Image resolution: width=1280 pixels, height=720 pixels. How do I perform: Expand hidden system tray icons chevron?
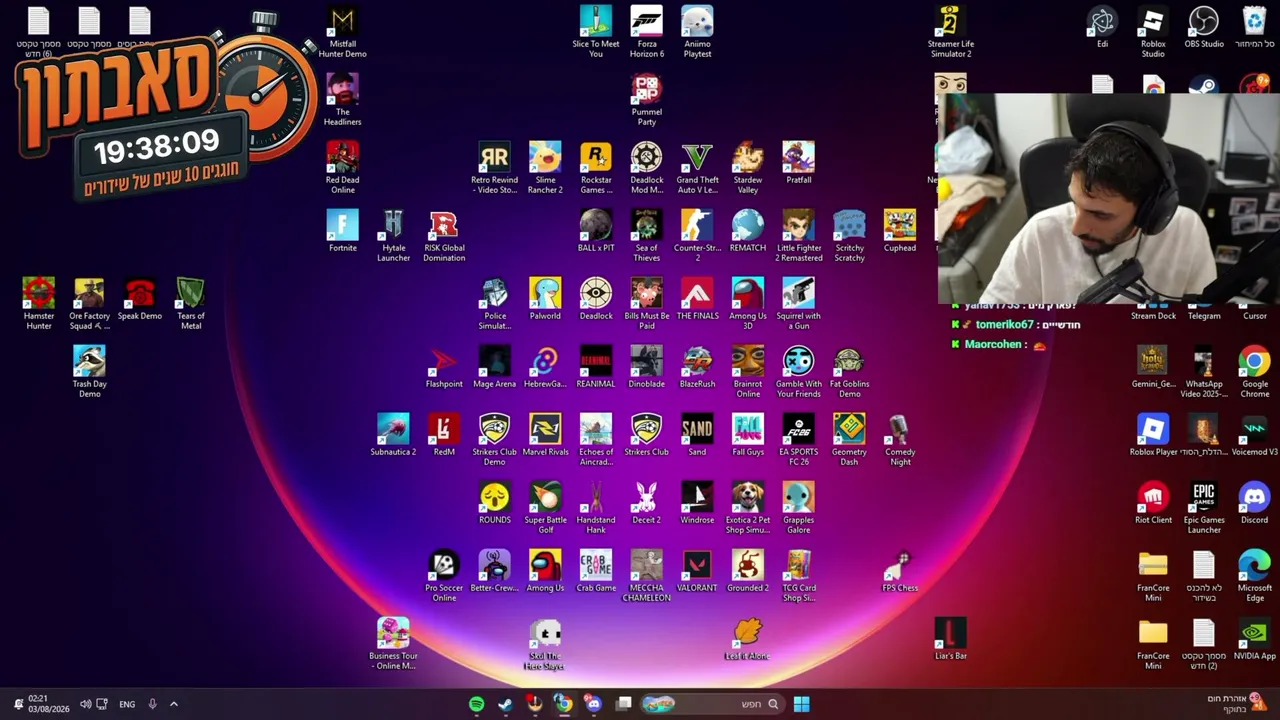tap(173, 704)
